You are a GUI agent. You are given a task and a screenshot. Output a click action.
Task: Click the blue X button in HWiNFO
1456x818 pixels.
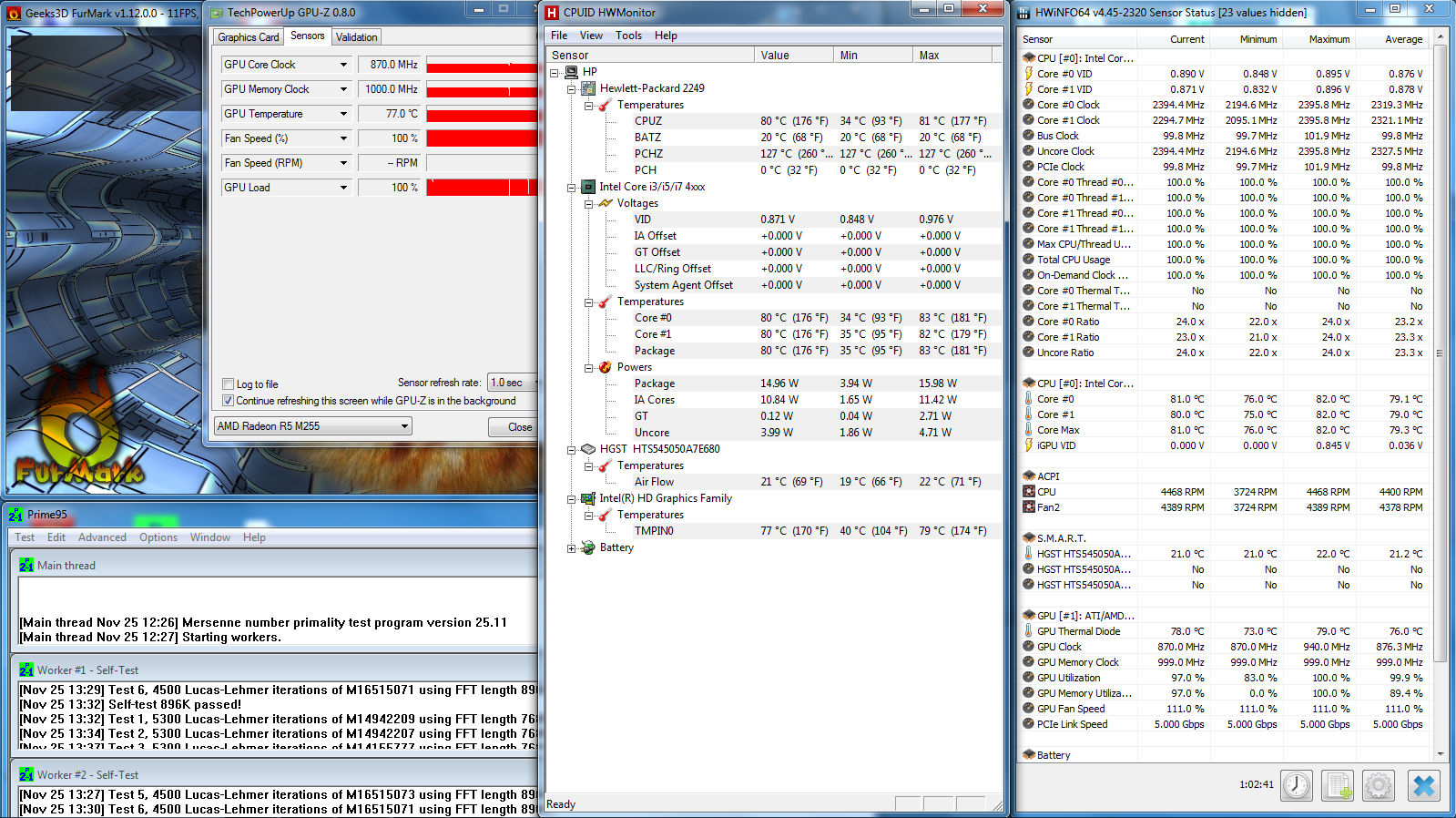coord(1424,785)
